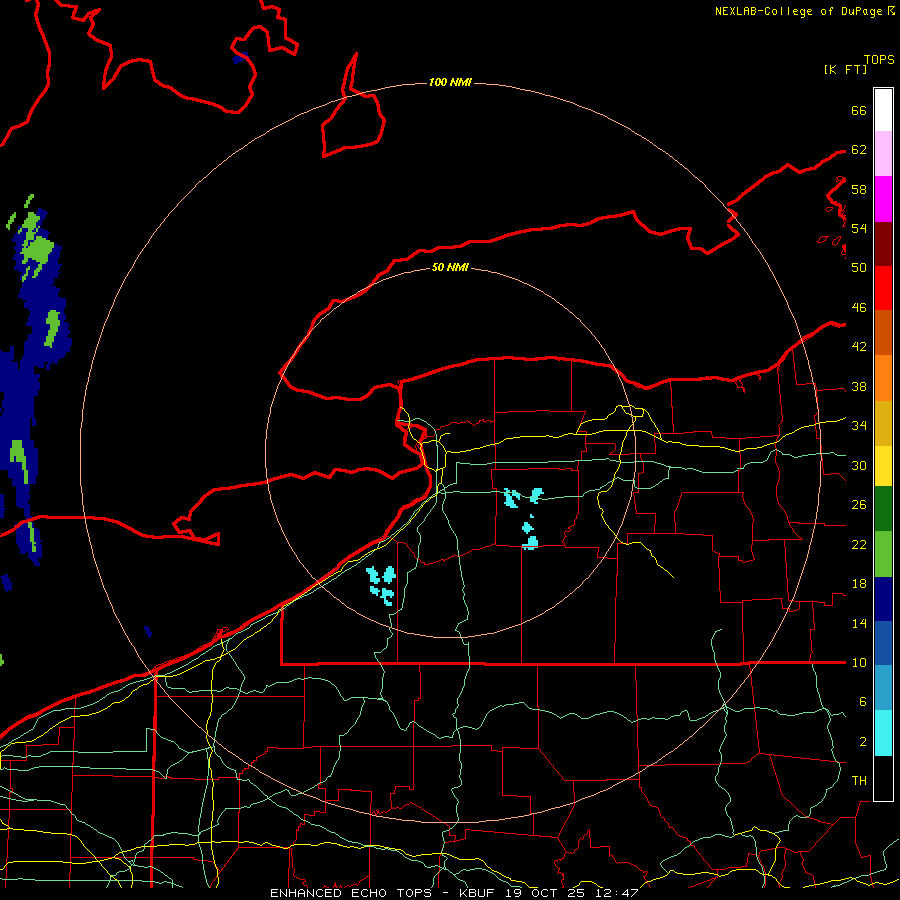Click the 50 legend value

[859, 267]
